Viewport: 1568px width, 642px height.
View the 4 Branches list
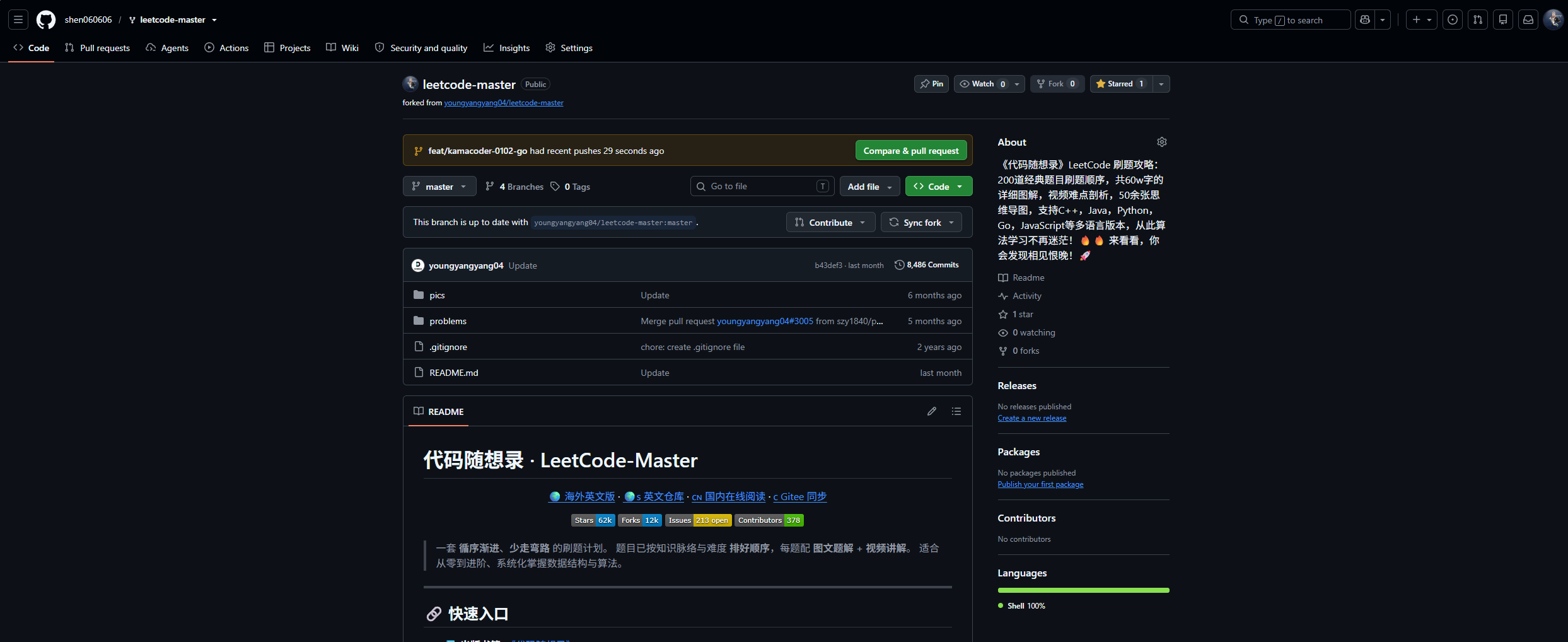pyautogui.click(x=514, y=187)
